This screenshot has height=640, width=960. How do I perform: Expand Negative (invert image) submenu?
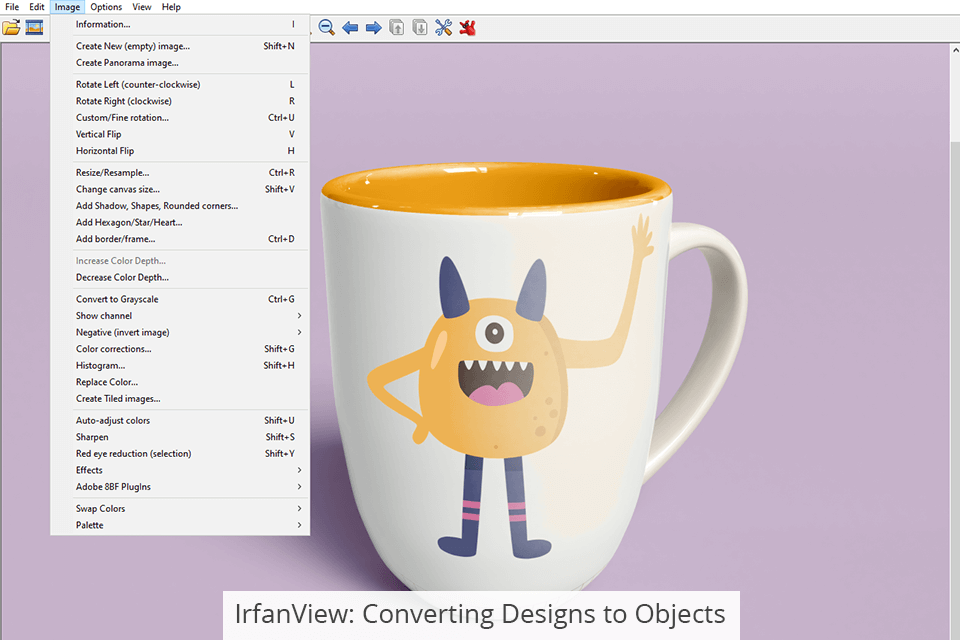[180, 332]
